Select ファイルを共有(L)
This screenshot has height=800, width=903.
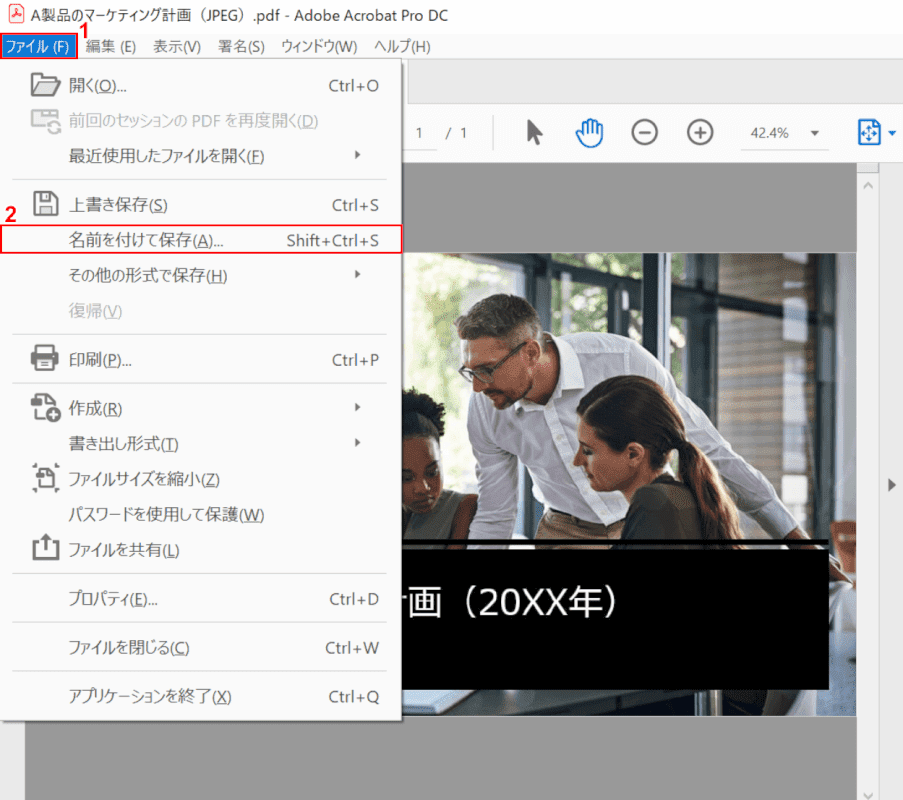pos(201,549)
